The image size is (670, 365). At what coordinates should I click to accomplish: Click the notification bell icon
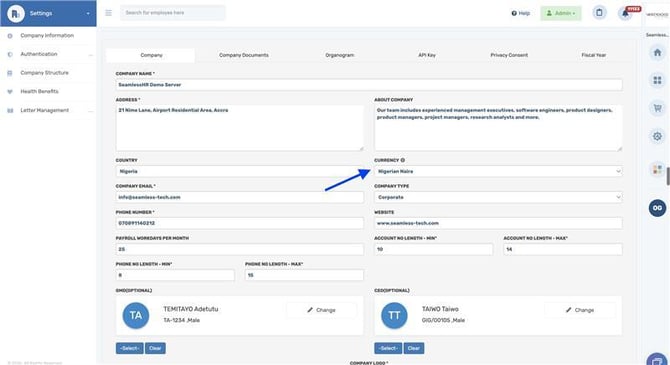[625, 13]
